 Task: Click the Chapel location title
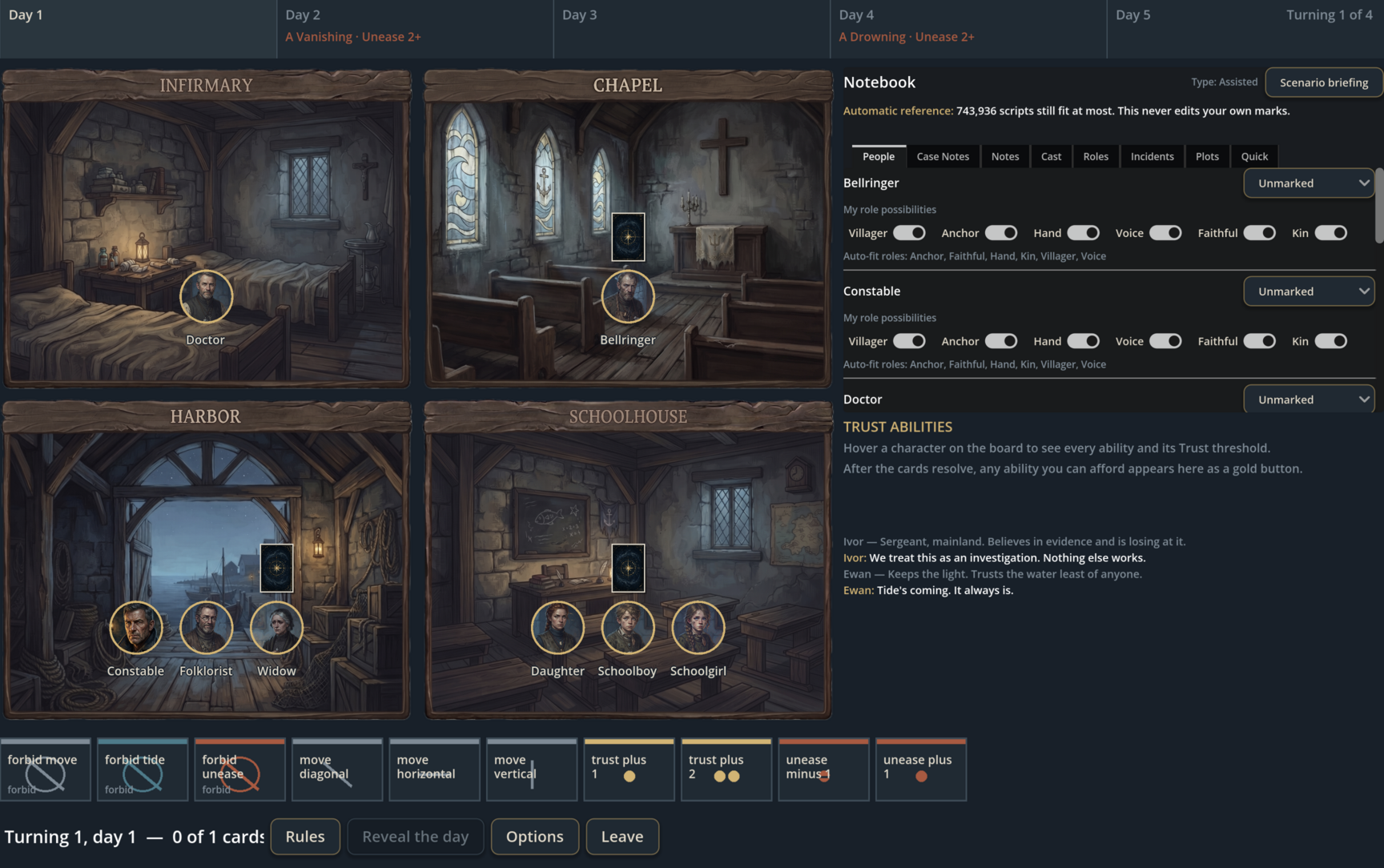[x=628, y=86]
